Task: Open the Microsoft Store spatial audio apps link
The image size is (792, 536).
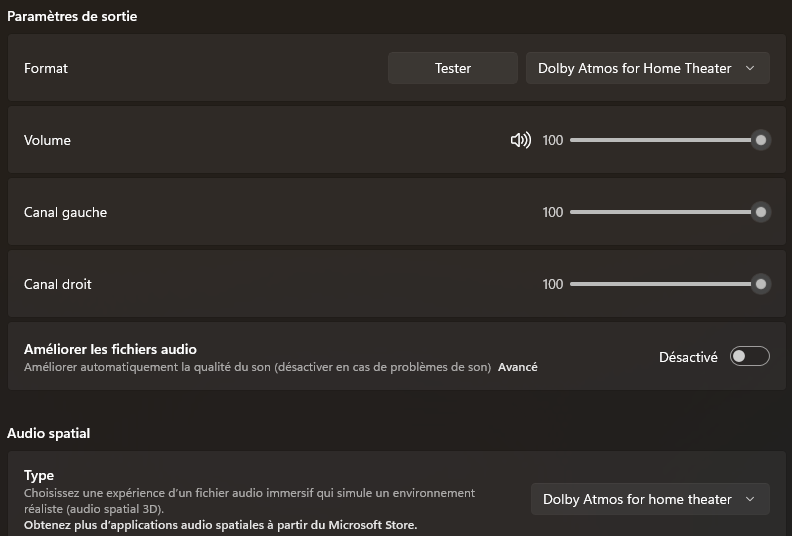Action: click(x=220, y=525)
